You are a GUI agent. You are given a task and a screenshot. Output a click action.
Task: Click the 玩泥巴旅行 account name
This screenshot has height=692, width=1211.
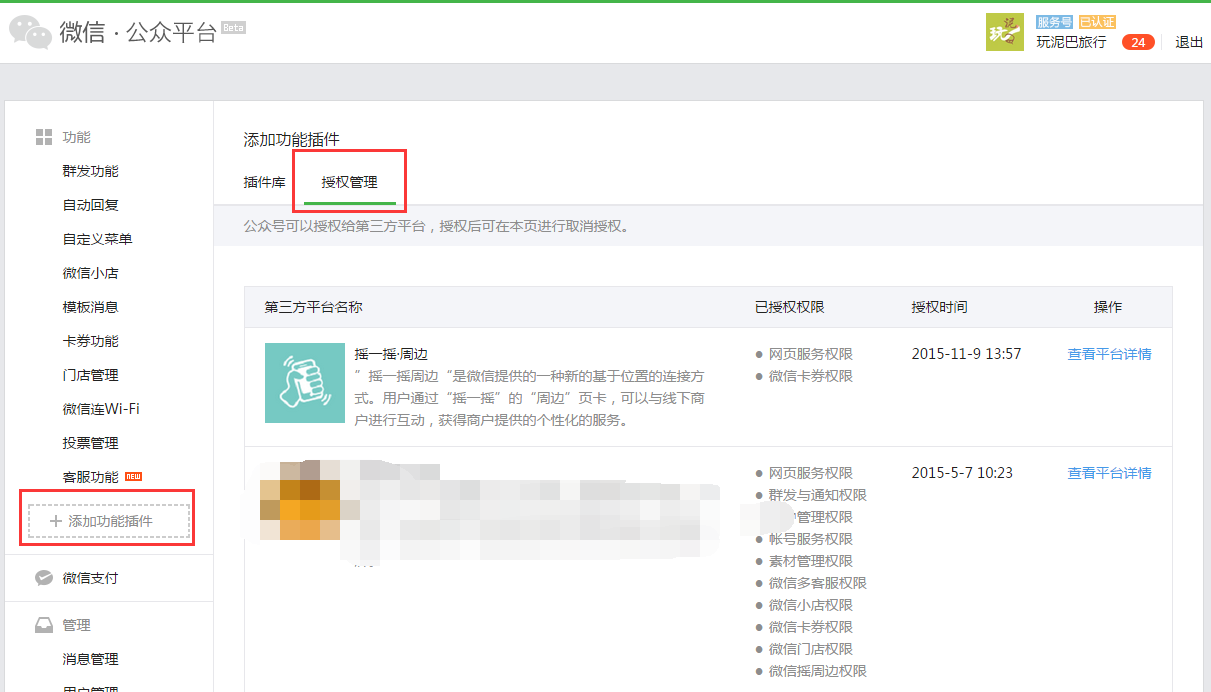click(1071, 42)
